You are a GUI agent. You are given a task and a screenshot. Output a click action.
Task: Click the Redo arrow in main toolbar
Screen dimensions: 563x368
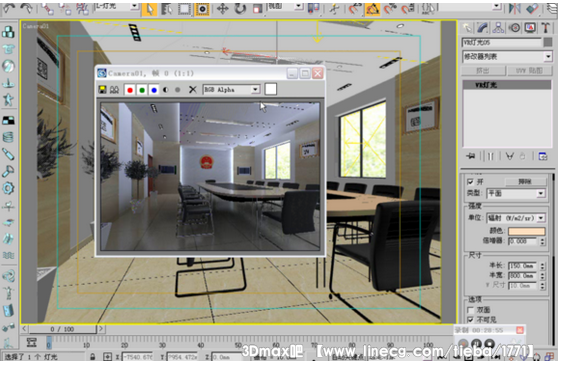click(x=26, y=8)
